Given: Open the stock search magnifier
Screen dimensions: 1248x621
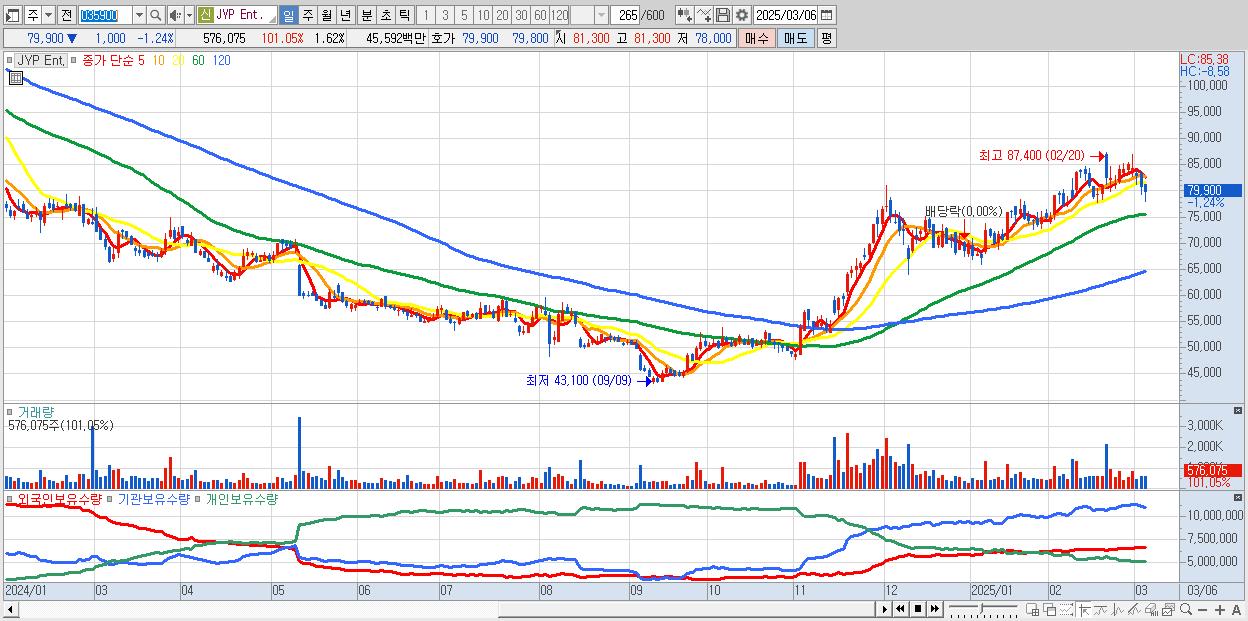Looking at the screenshot, I should point(156,15).
